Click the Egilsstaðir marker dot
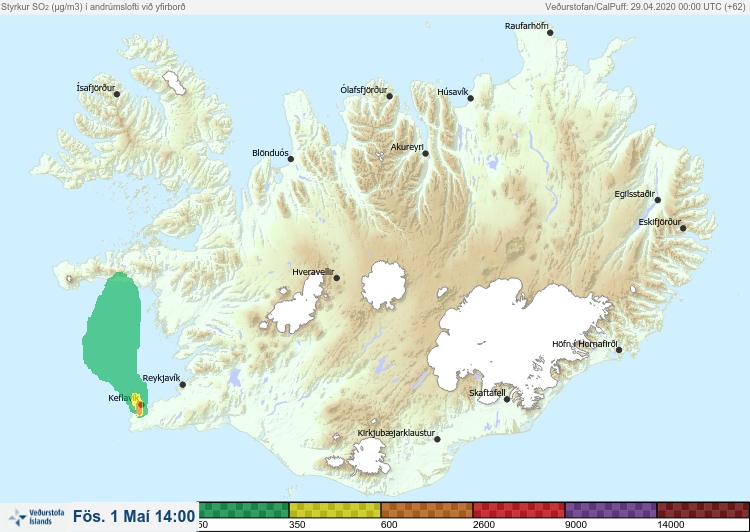Image resolution: width=750 pixels, height=532 pixels. pyautogui.click(x=657, y=200)
